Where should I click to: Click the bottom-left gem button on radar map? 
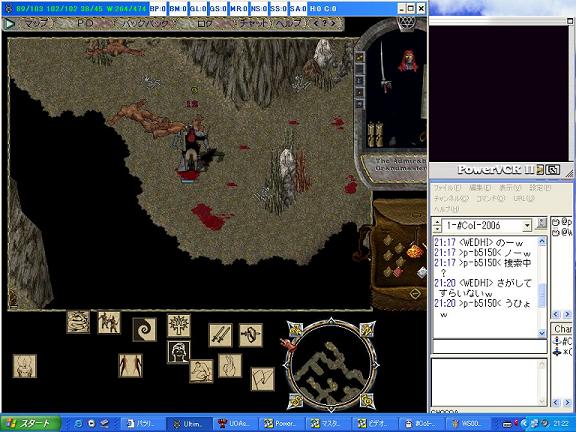(295, 401)
